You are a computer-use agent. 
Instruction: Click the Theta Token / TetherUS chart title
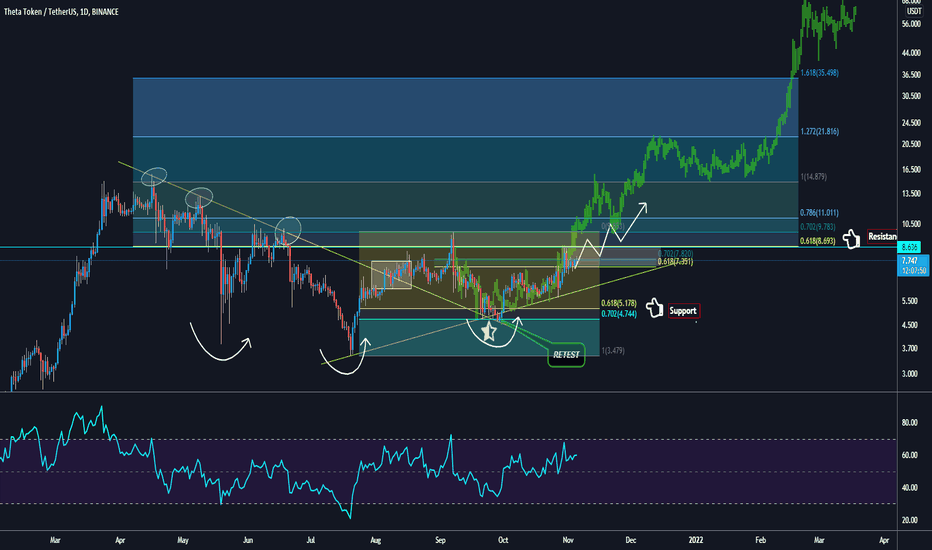coord(61,12)
